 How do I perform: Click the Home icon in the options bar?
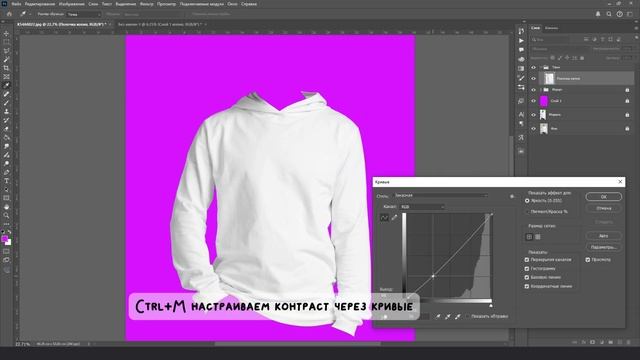click(x=9, y=14)
